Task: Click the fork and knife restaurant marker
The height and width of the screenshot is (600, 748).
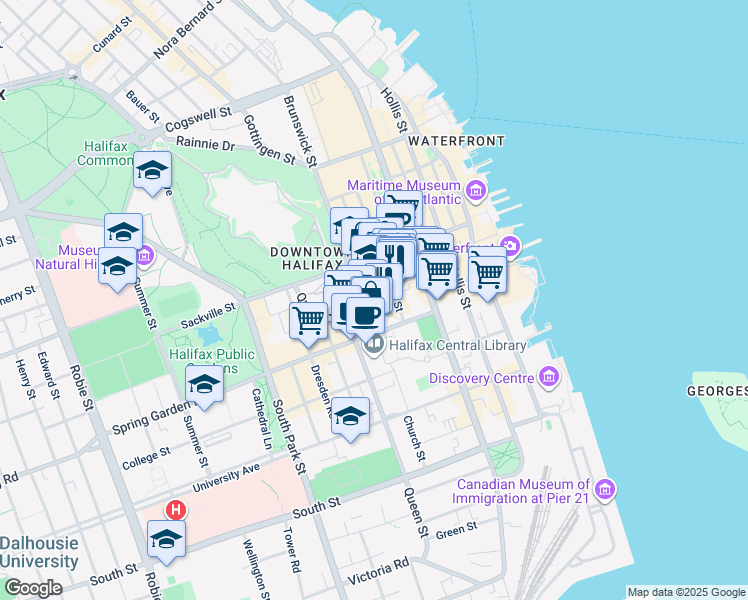Action: pyautogui.click(x=395, y=258)
